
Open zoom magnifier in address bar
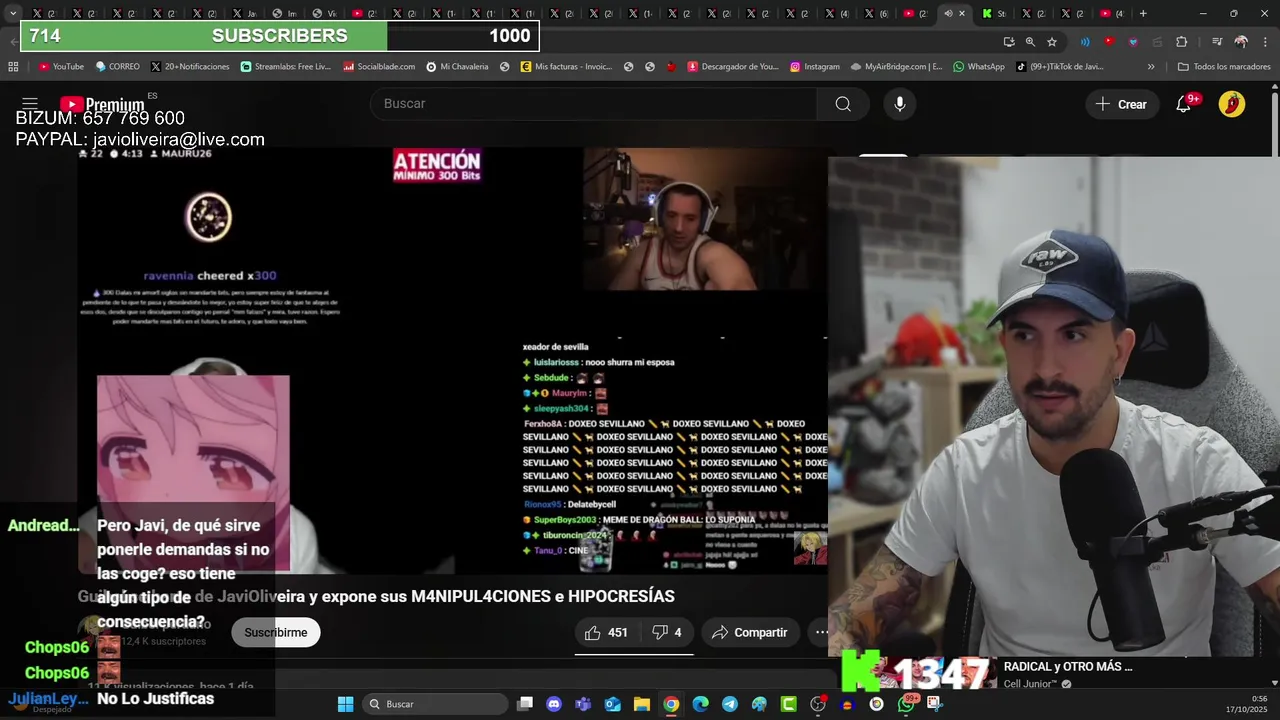(1030, 42)
